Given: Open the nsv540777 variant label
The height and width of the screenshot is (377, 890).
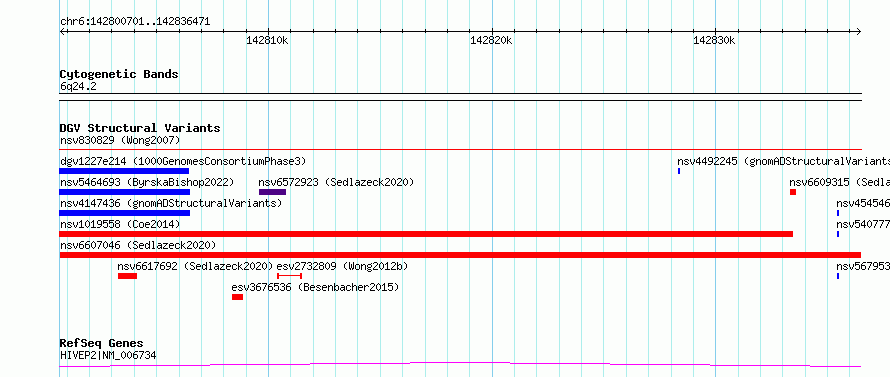Looking at the screenshot, I should (863, 224).
